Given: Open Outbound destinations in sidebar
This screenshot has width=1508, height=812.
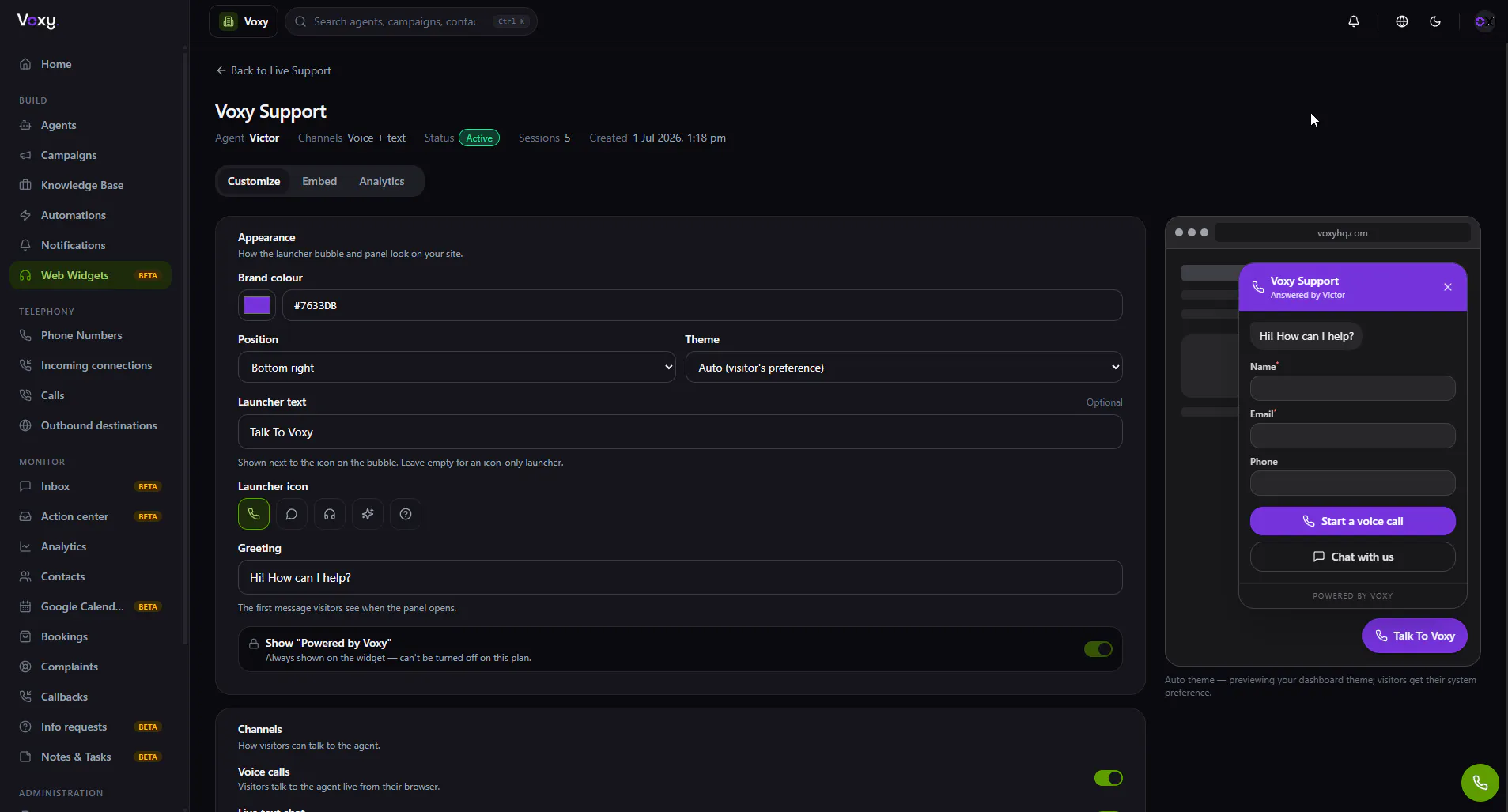Looking at the screenshot, I should [90, 425].
